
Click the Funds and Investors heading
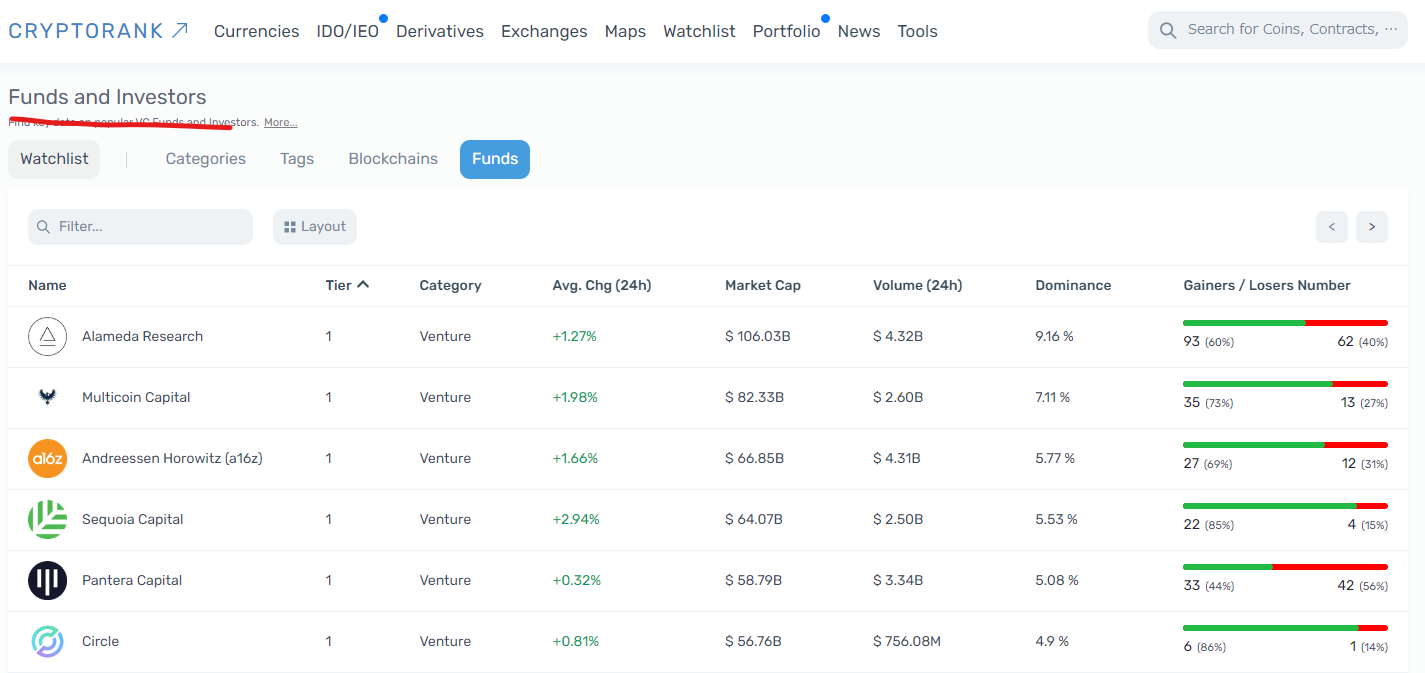tap(107, 97)
